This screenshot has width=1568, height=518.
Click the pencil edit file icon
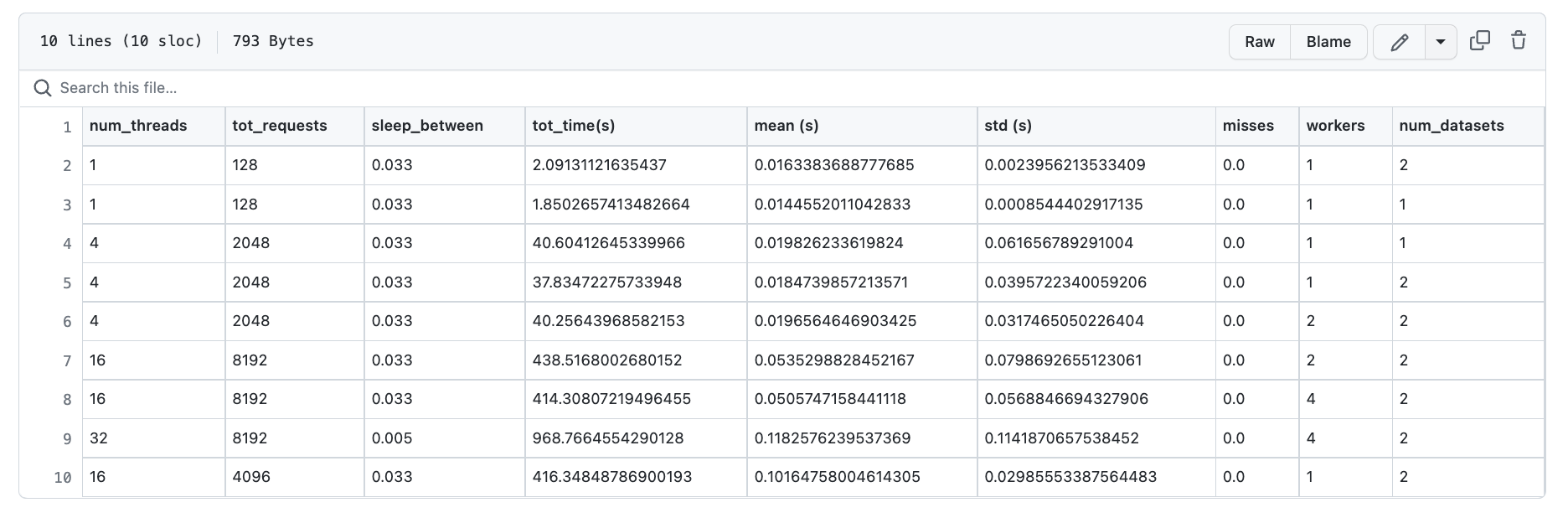point(1399,42)
